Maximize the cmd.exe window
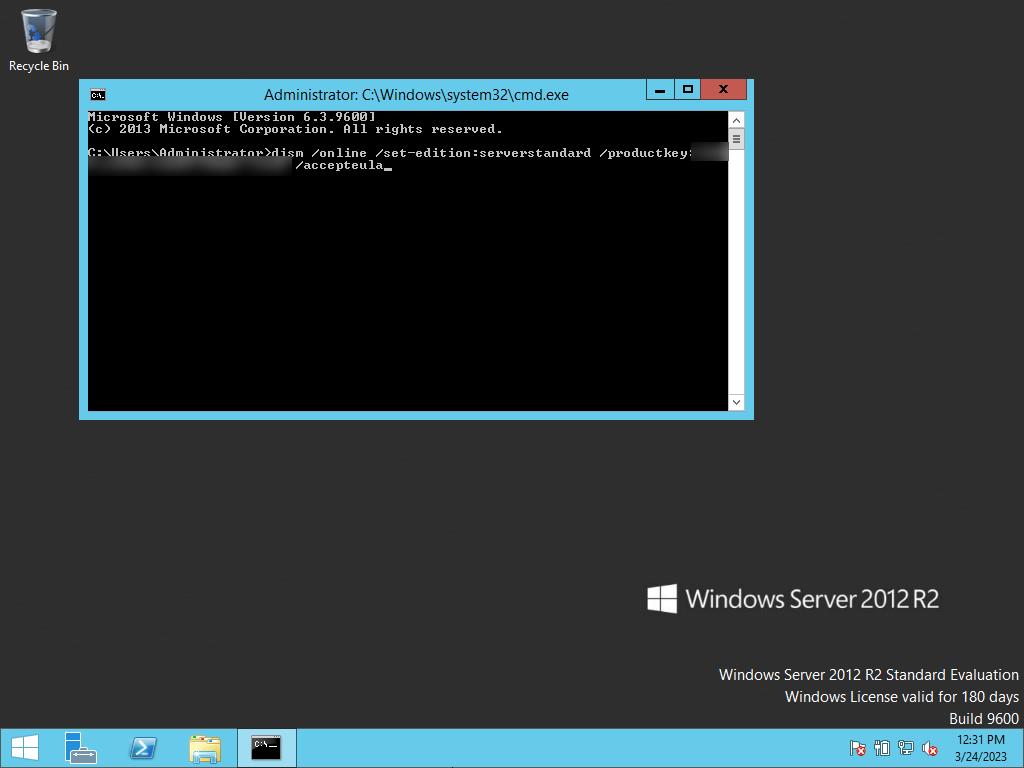 [x=688, y=89]
